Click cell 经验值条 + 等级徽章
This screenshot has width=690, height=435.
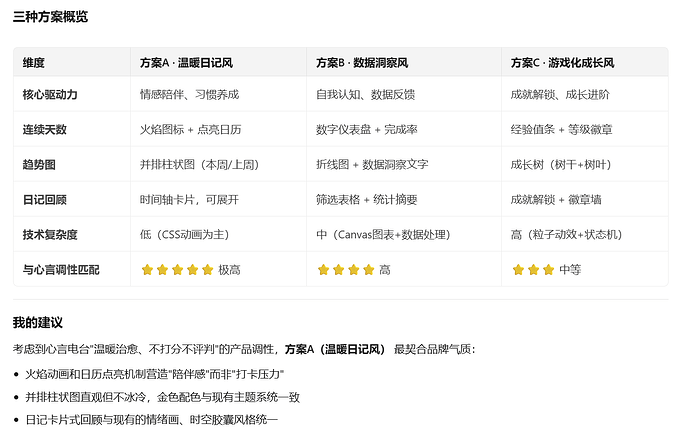(562, 130)
